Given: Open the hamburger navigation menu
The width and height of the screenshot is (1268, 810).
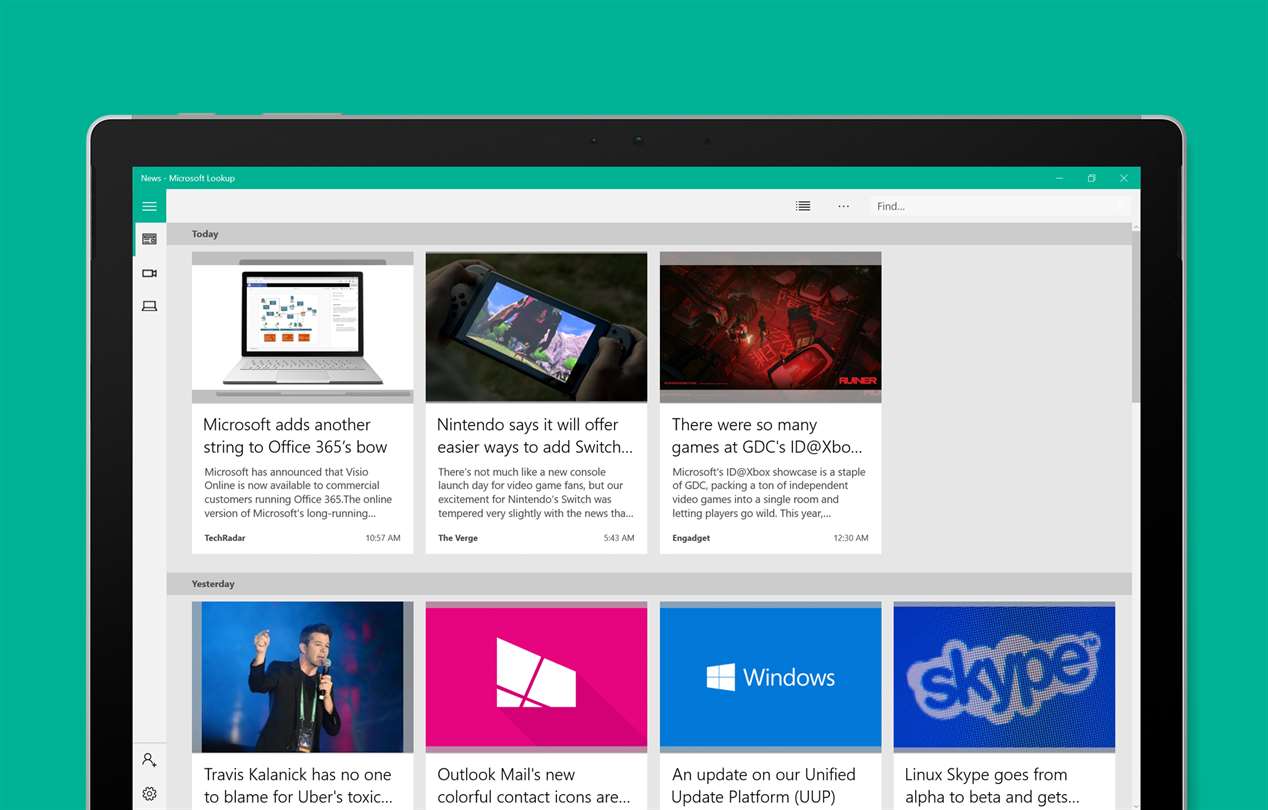Looking at the screenshot, I should pos(149,207).
